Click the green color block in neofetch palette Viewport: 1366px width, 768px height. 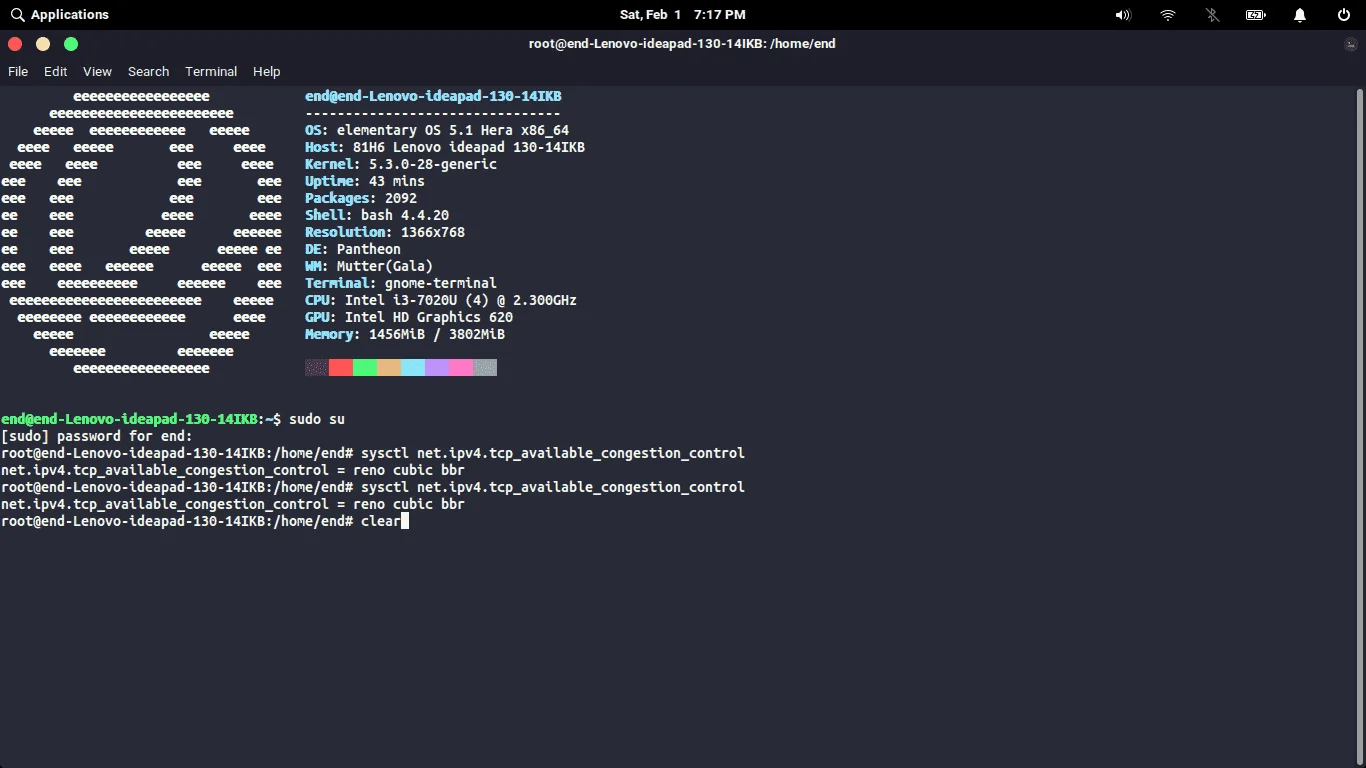[365, 368]
